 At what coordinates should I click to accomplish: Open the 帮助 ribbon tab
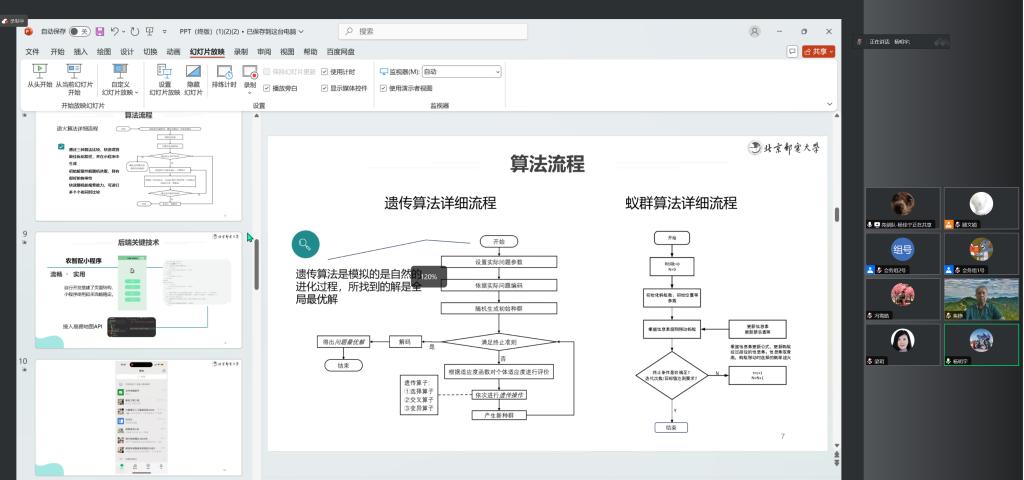pyautogui.click(x=310, y=52)
